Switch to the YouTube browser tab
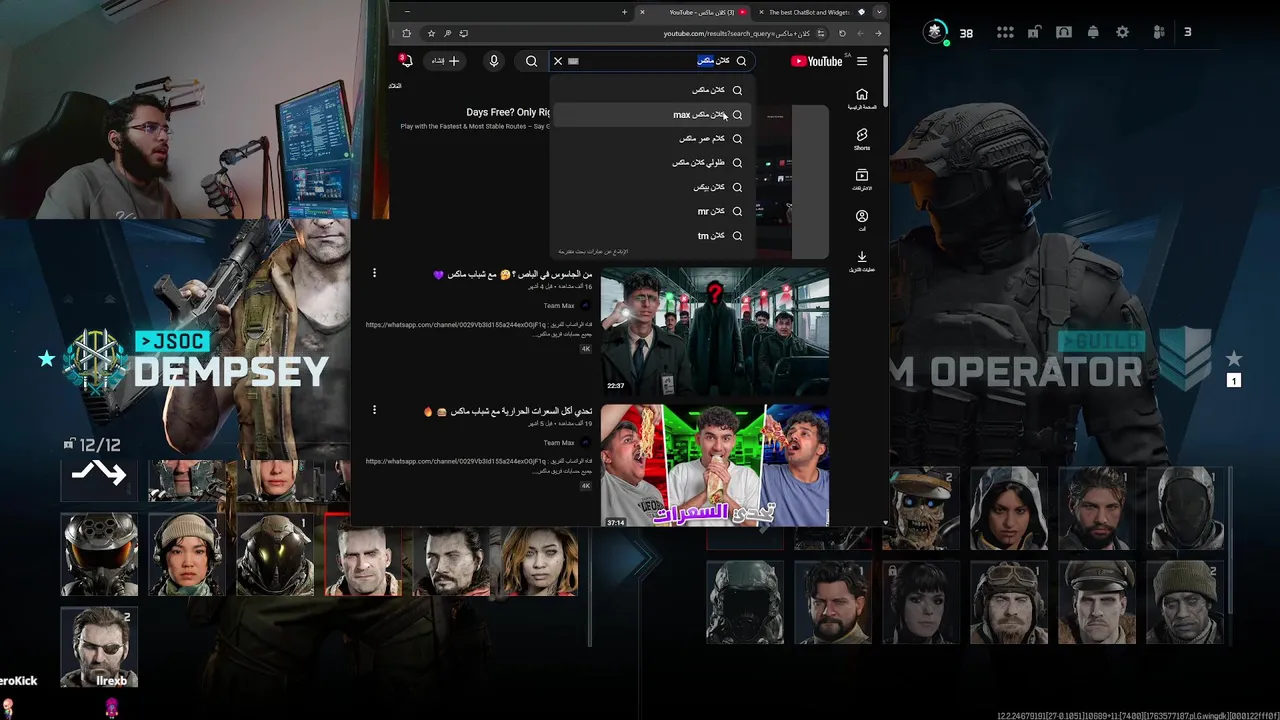The image size is (1280, 720). [x=695, y=12]
